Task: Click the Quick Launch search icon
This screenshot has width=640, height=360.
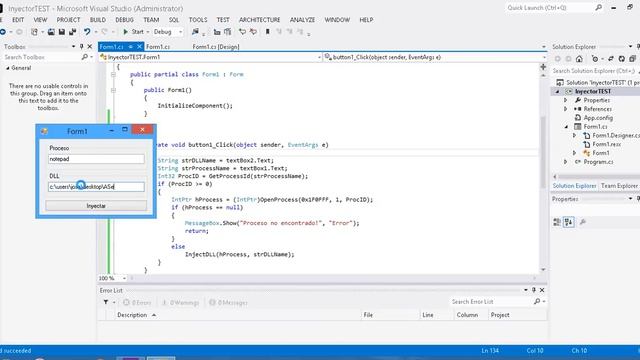Action: point(598,8)
